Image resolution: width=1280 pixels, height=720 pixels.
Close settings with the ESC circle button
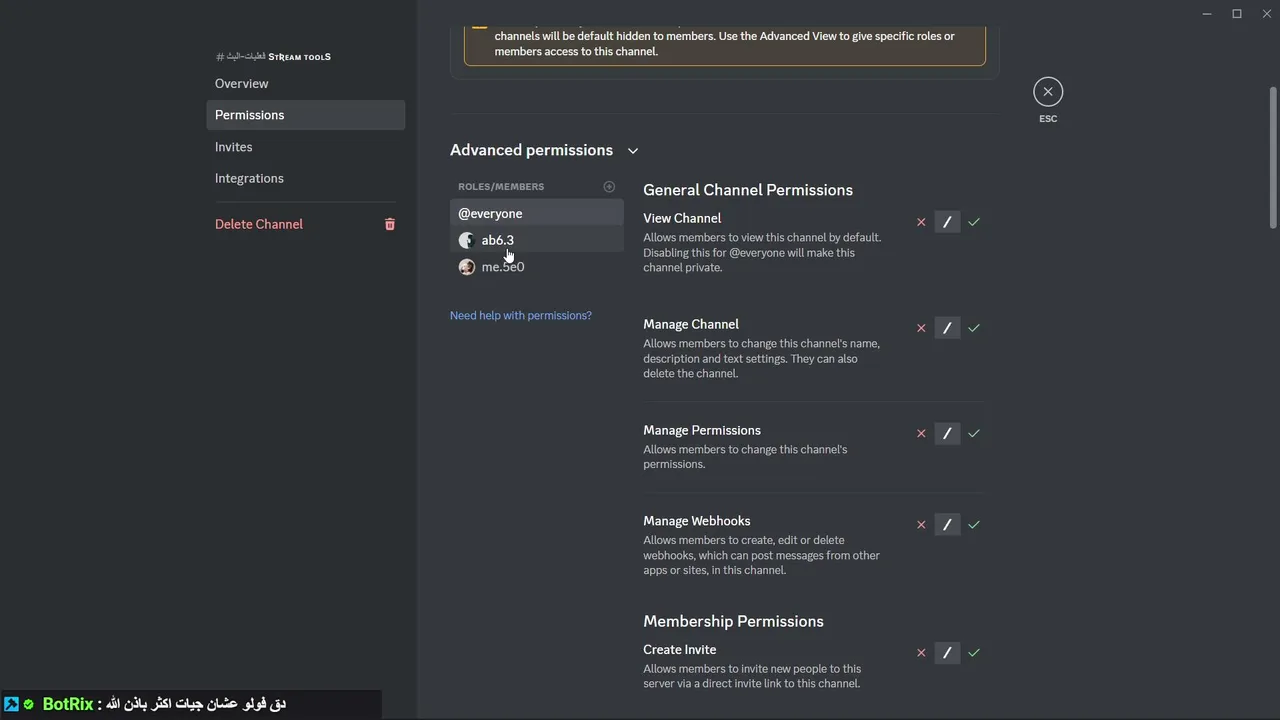(1048, 92)
